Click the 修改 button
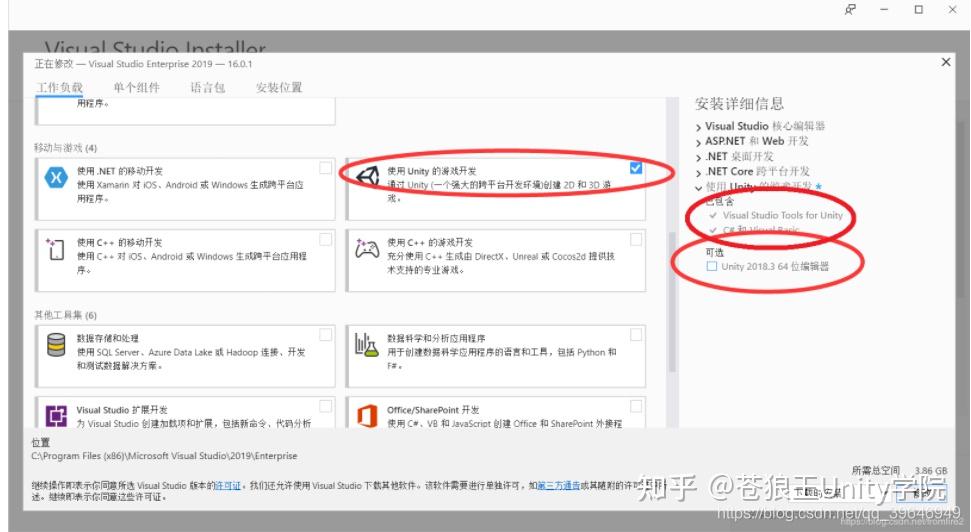Screen dimensions: 971x532 921,493
